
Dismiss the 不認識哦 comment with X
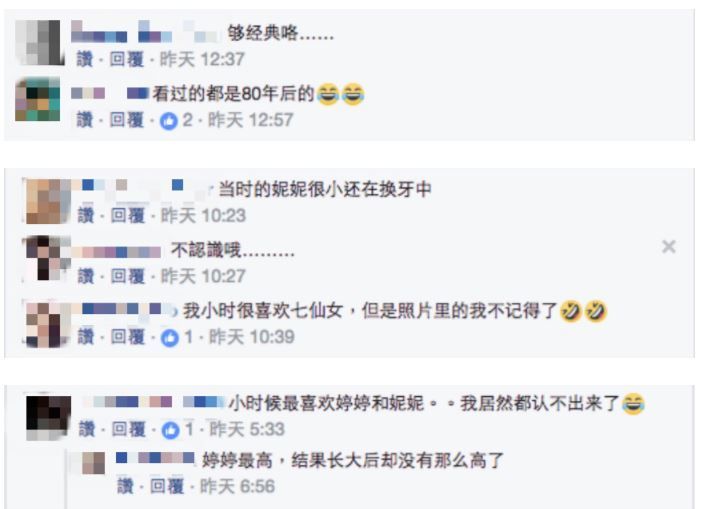pyautogui.click(x=668, y=247)
